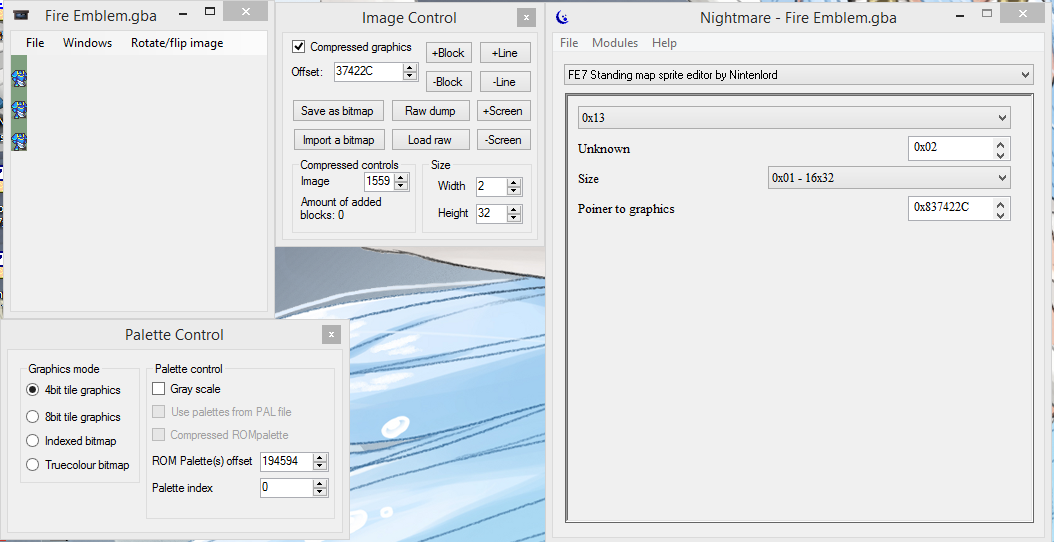Click the +Screen button
Screen dimensions: 1054x542
[x=503, y=111]
